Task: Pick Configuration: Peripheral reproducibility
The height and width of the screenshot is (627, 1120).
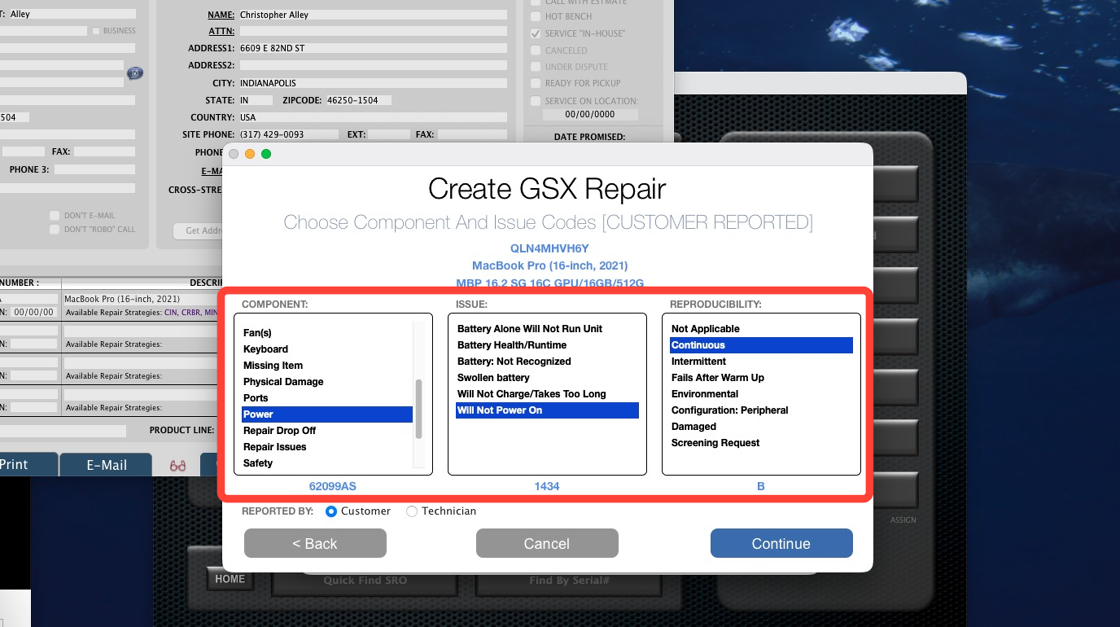Action: coord(761,410)
